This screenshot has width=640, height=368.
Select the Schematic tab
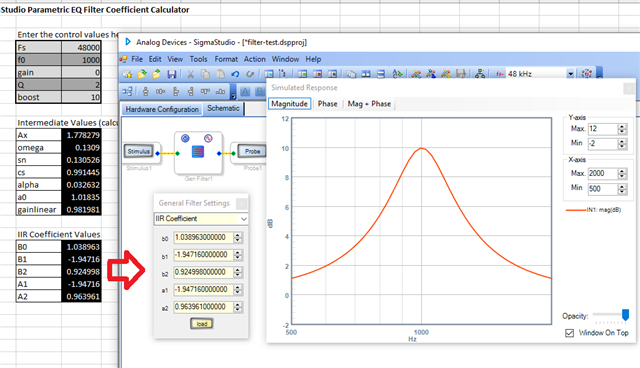pos(223,108)
